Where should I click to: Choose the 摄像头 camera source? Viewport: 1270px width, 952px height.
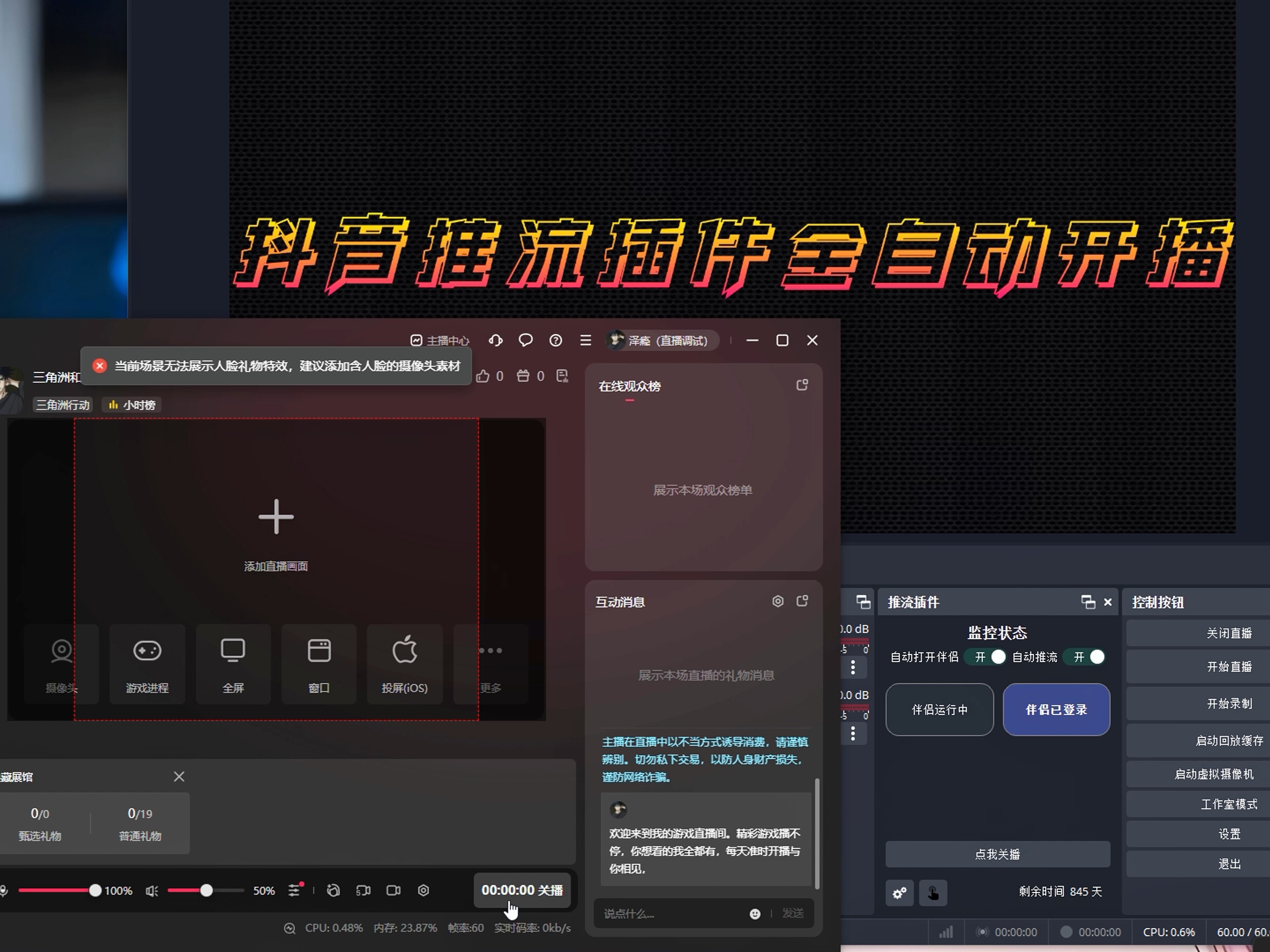62,664
